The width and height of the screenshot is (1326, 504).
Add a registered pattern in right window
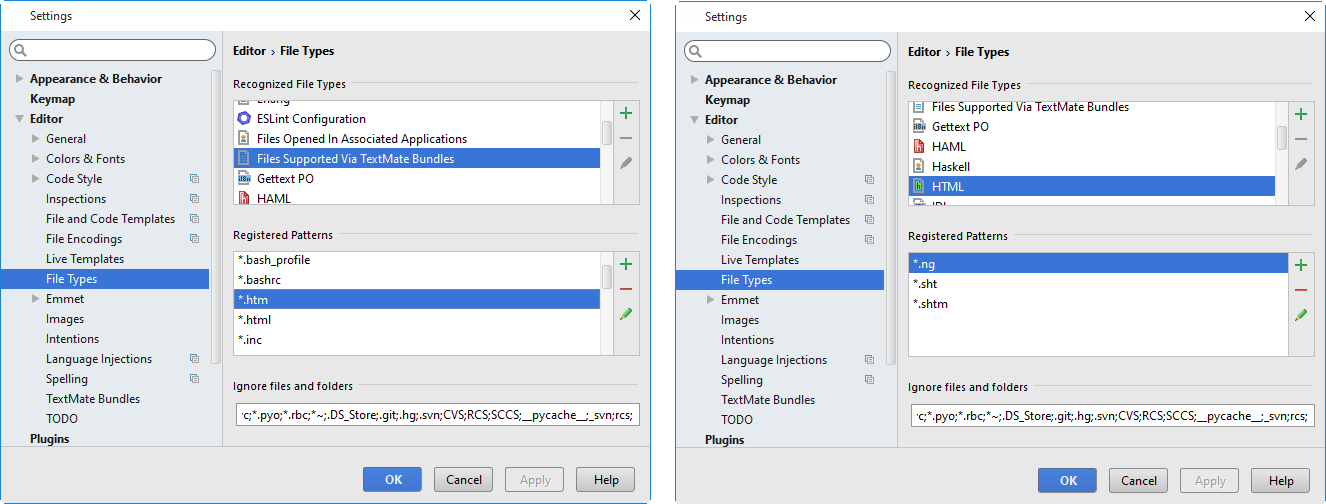(1301, 265)
